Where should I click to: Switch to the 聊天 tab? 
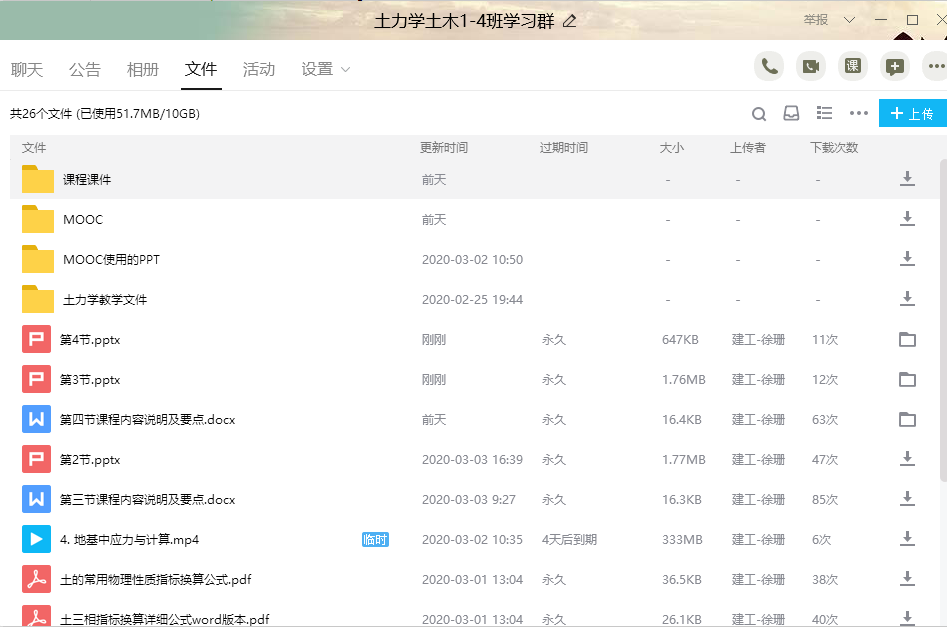27,69
